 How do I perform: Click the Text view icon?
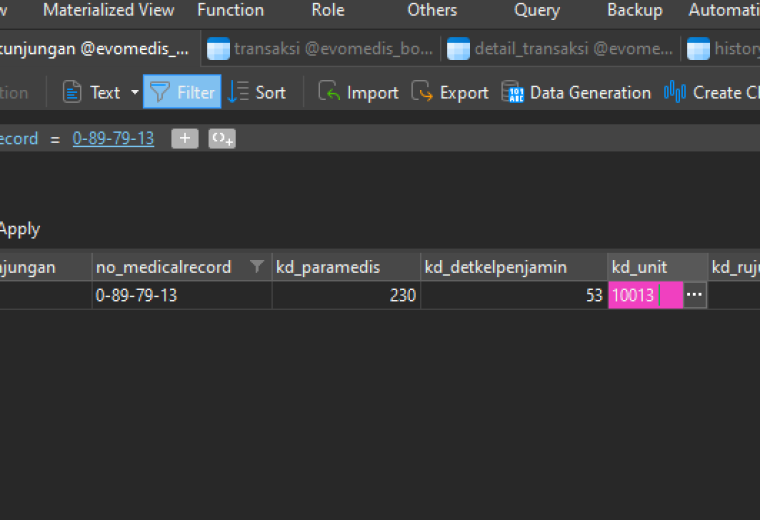point(72,92)
